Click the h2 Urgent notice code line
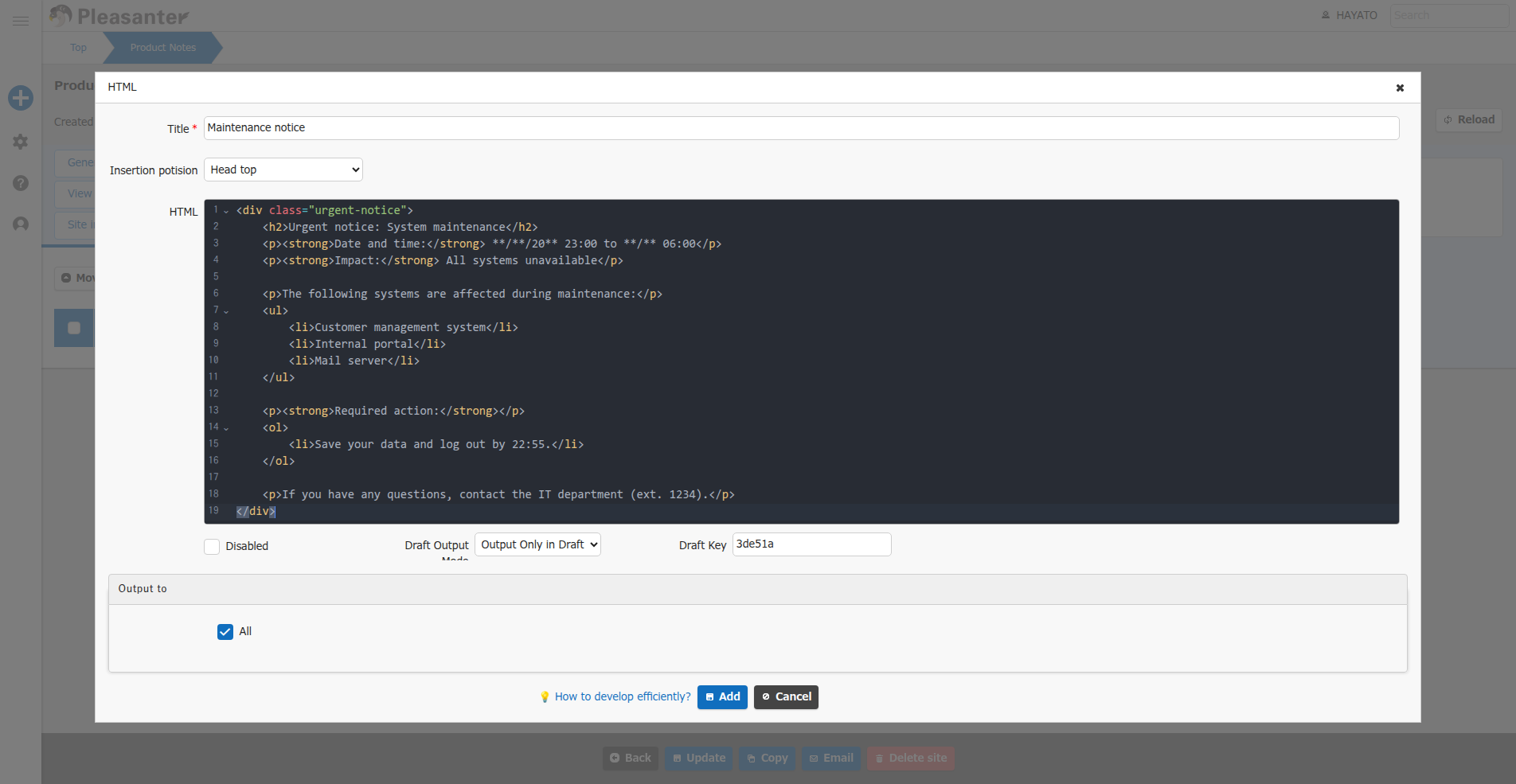This screenshot has height=784, width=1516. tap(400, 228)
